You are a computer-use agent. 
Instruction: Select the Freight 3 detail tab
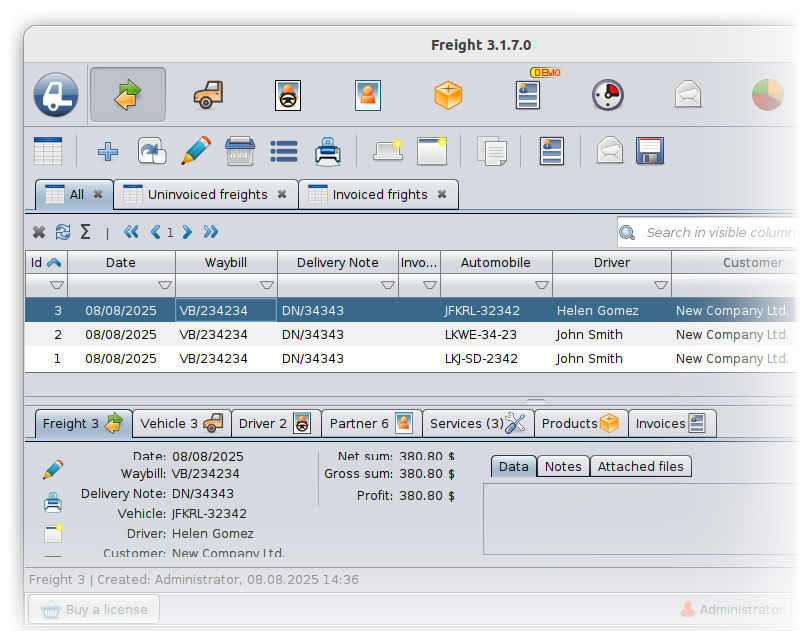pyautogui.click(x=83, y=423)
